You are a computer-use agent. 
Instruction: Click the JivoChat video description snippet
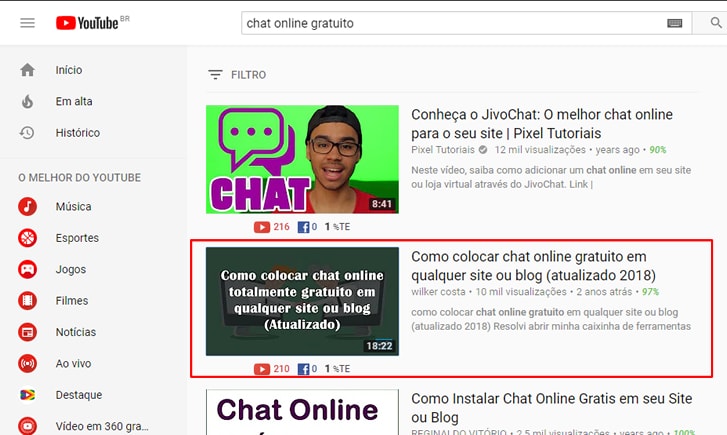(x=551, y=177)
